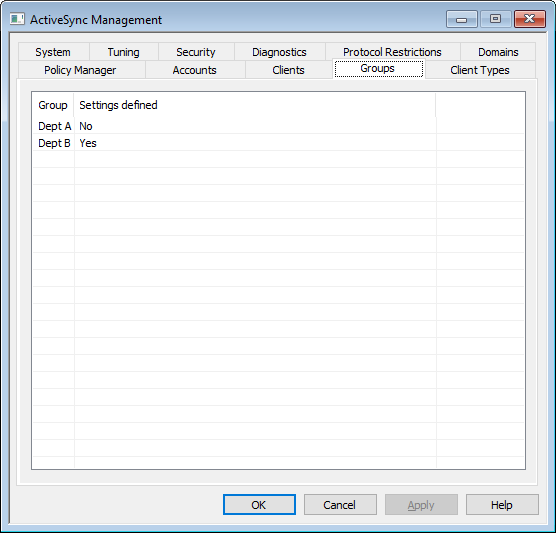Close the ActiveSync Management window
This screenshot has height=533, width=556.
(530, 19)
